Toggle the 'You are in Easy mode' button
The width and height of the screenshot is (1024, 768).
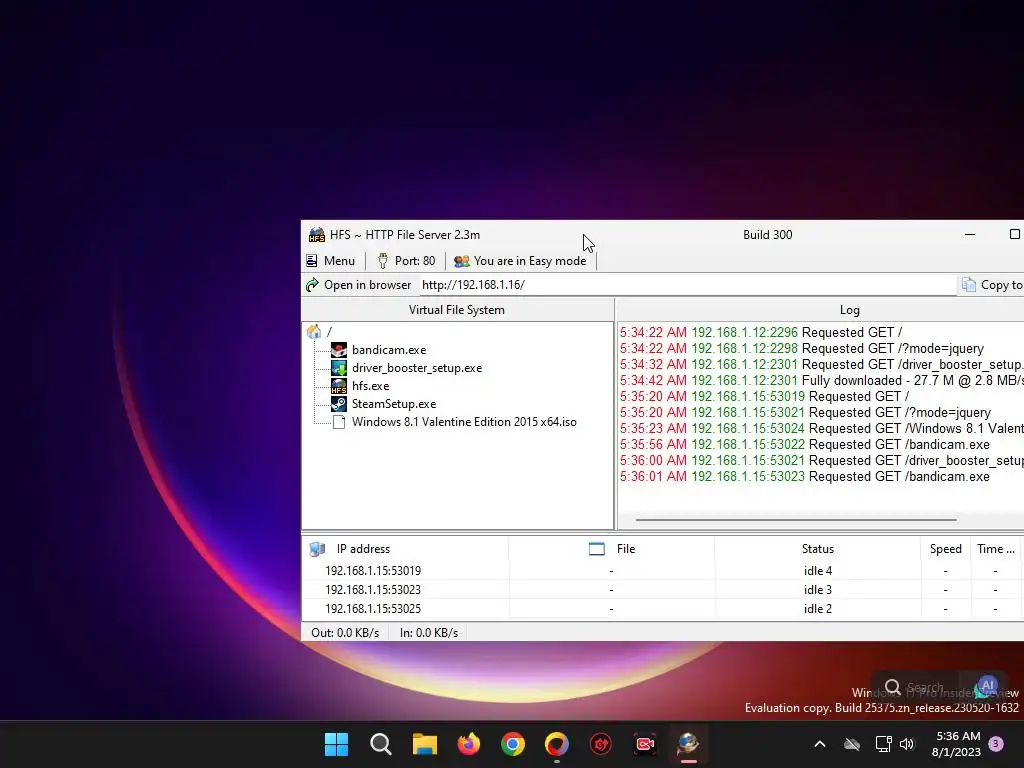click(520, 261)
